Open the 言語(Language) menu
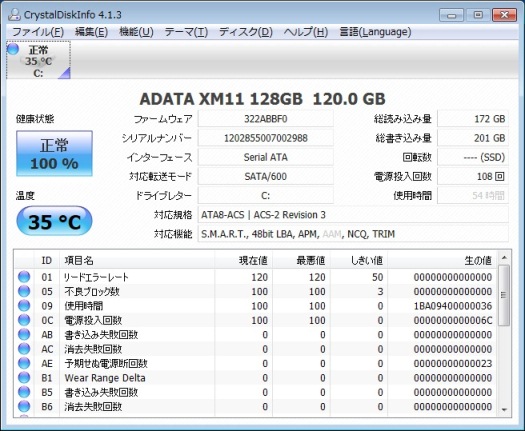Viewport: 525px width, 431px height. (x=375, y=32)
